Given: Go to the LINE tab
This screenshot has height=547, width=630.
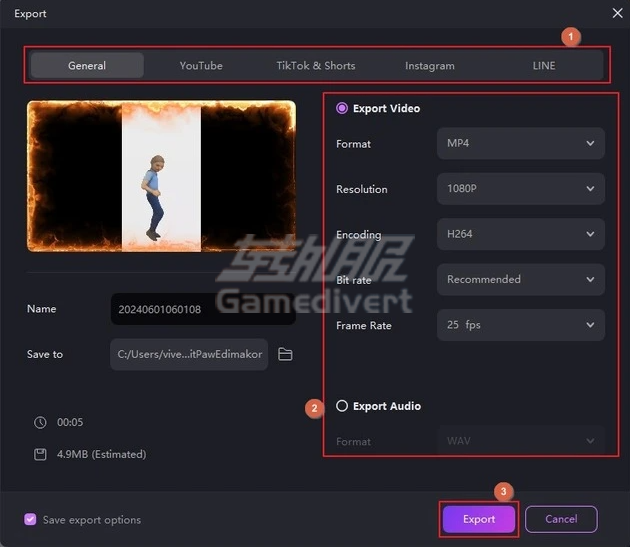Looking at the screenshot, I should pyautogui.click(x=544, y=66).
